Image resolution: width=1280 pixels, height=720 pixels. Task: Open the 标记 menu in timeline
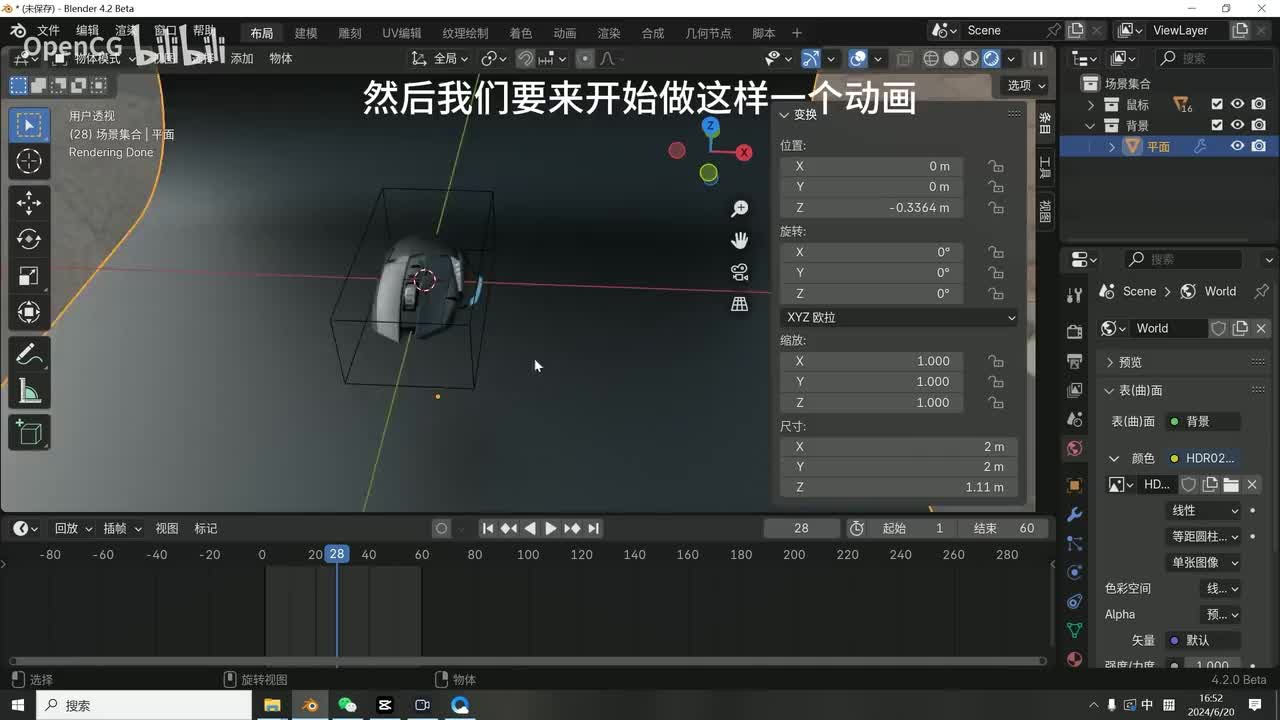click(206, 528)
